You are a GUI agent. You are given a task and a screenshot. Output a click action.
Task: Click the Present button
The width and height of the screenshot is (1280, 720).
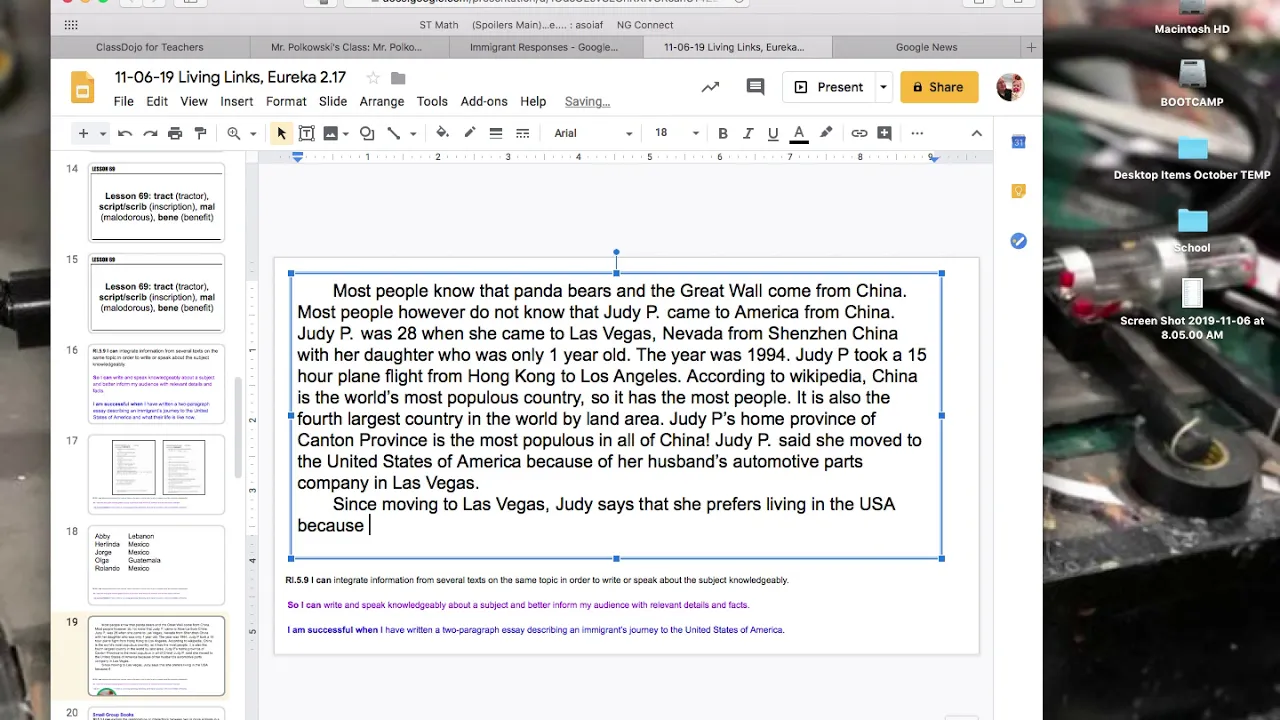point(828,87)
